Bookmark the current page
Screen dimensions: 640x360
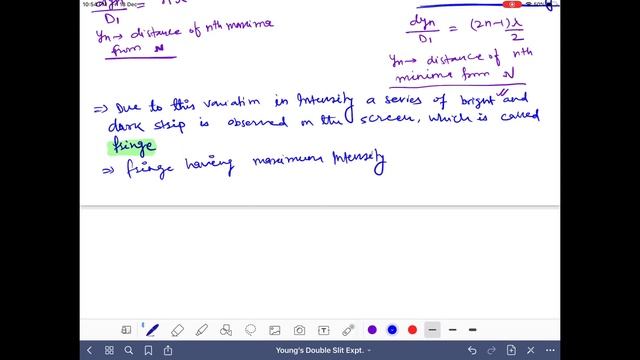click(148, 350)
